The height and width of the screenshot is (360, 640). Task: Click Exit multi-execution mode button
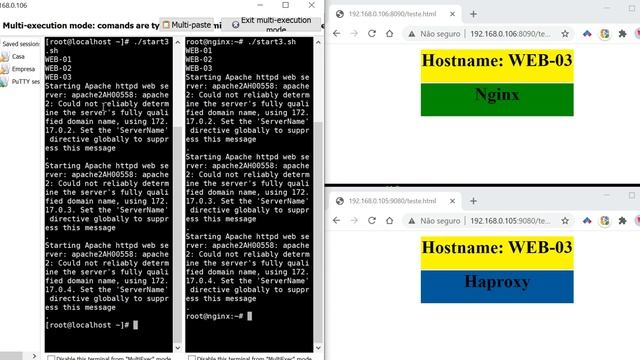[x=271, y=25]
